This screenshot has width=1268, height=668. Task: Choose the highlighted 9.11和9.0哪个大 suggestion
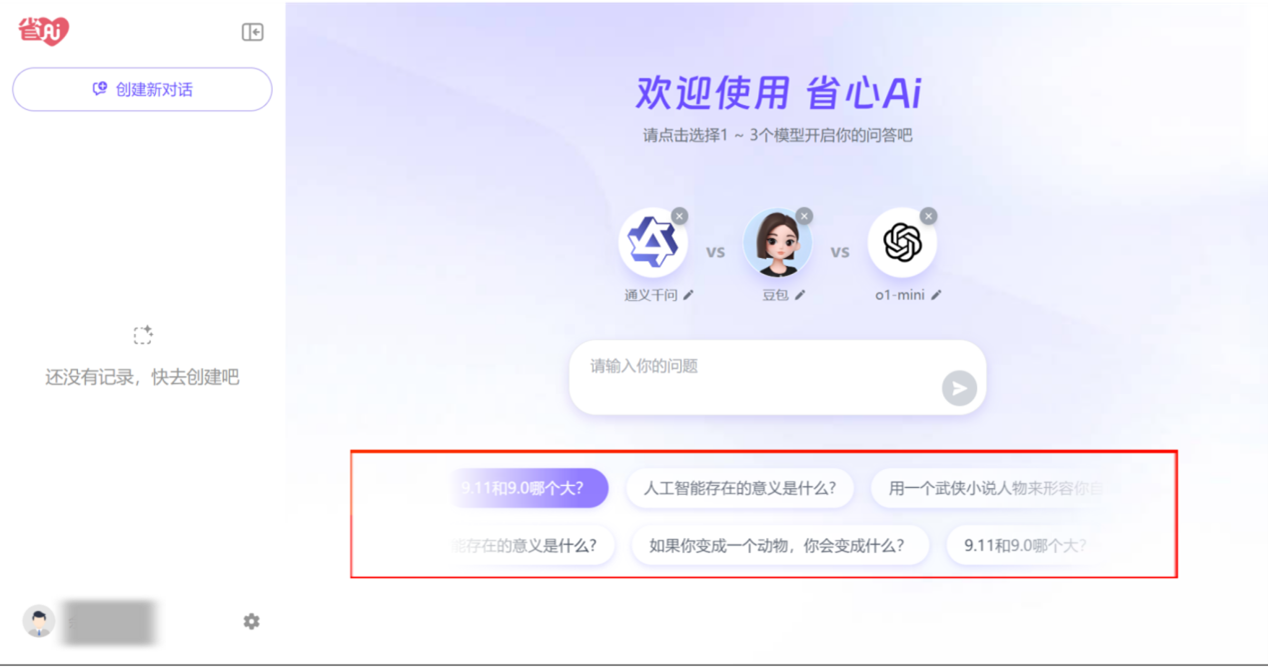(528, 489)
